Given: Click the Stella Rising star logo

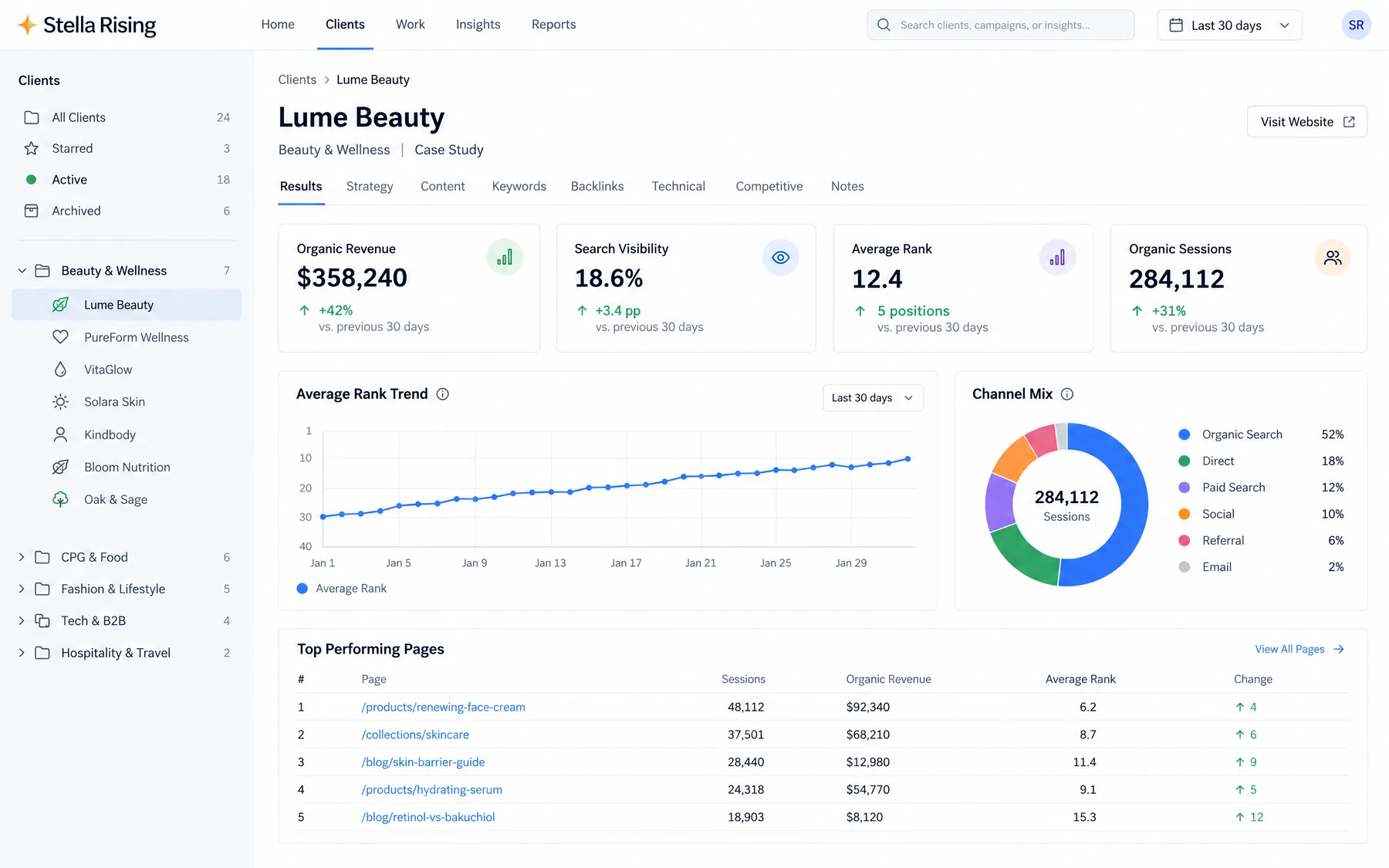Looking at the screenshot, I should 27,25.
